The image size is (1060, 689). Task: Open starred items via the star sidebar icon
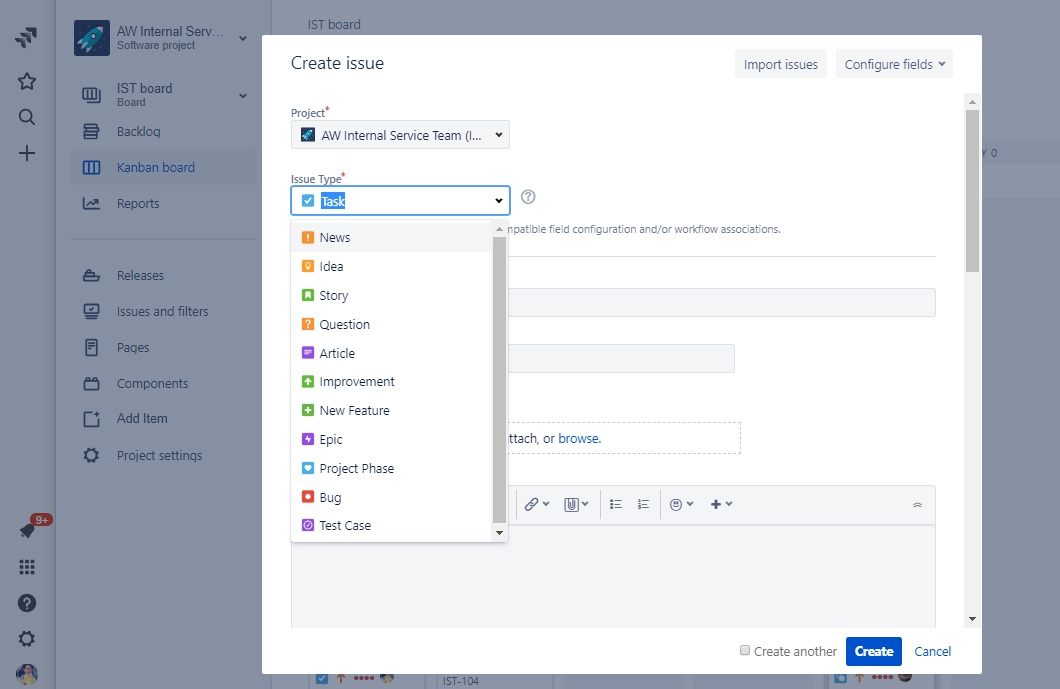(26, 79)
